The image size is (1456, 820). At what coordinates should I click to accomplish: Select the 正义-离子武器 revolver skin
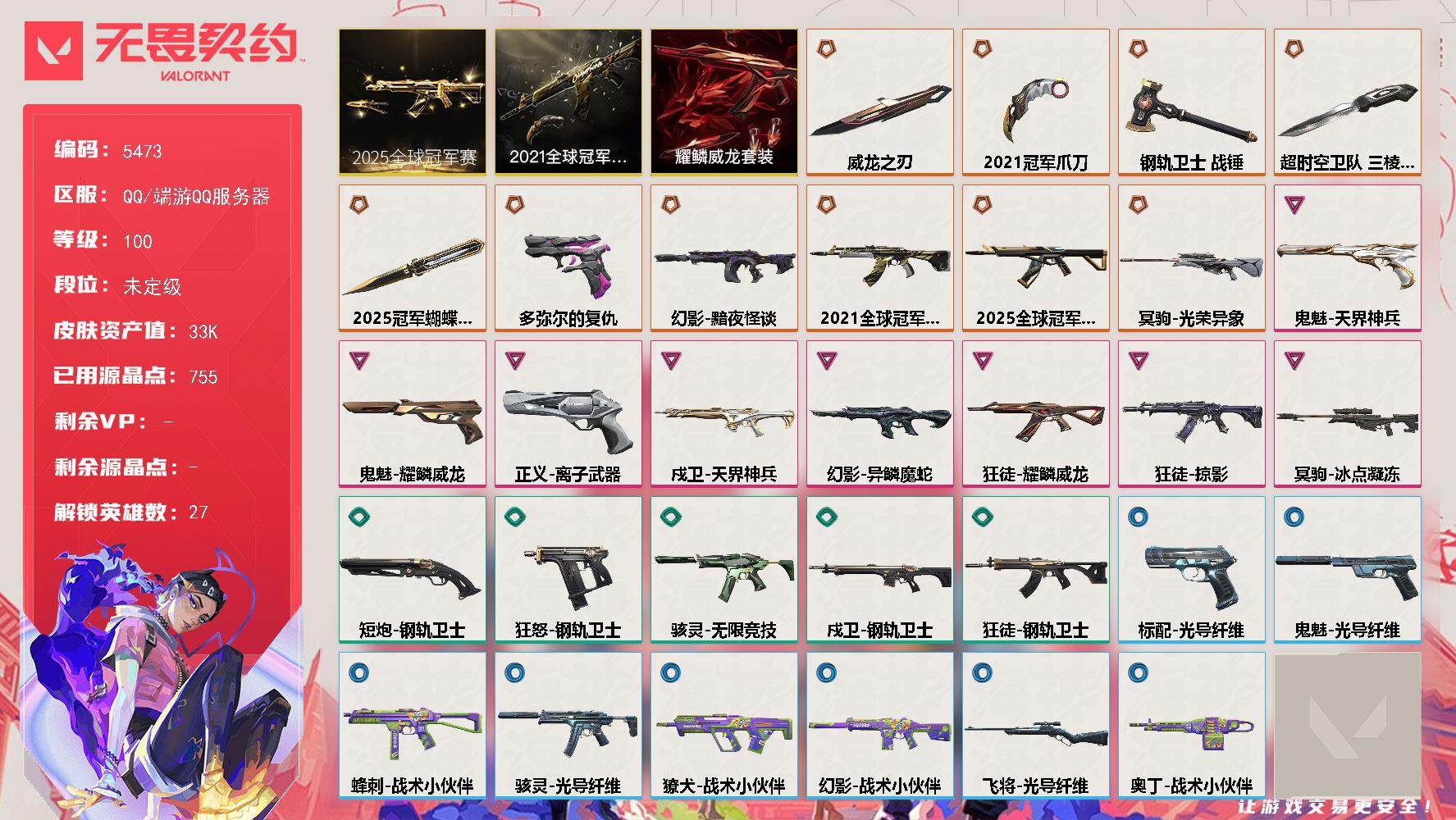[568, 414]
